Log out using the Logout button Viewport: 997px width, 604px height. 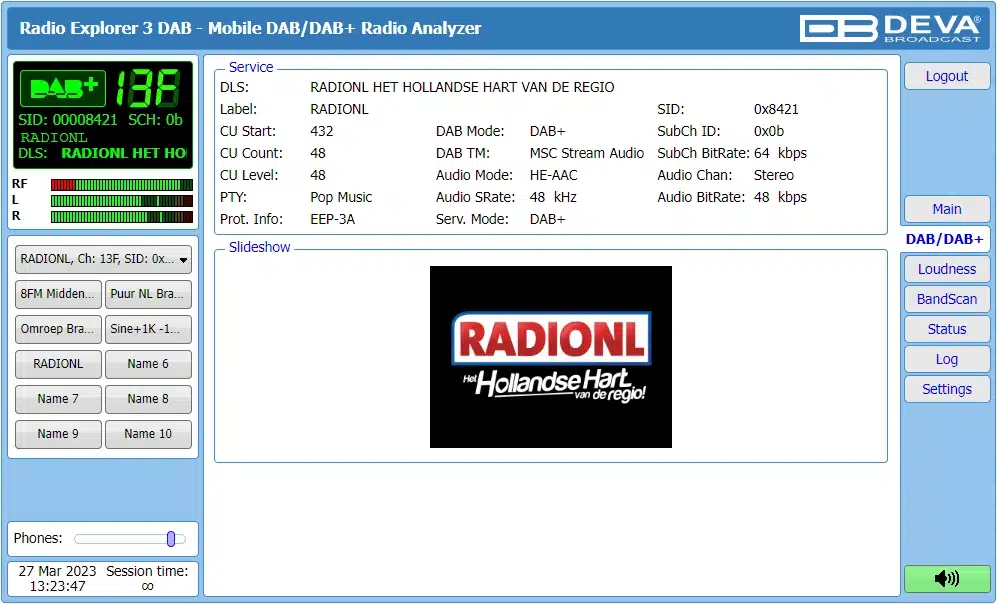pos(946,76)
